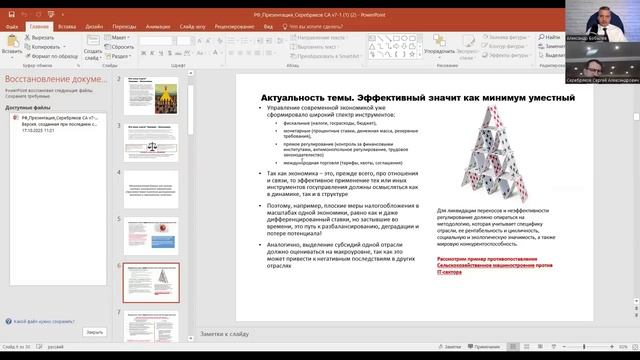Click Сбросить to reset the slide
Screen dimensions: 640x360
click(119, 47)
